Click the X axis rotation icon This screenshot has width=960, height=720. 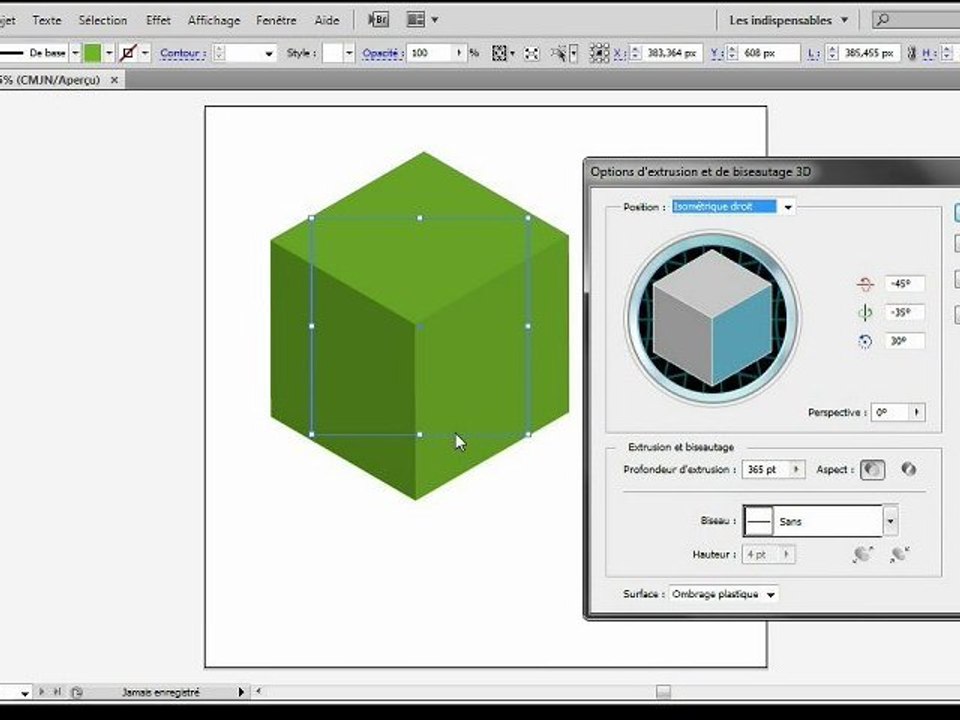pyautogui.click(x=864, y=284)
